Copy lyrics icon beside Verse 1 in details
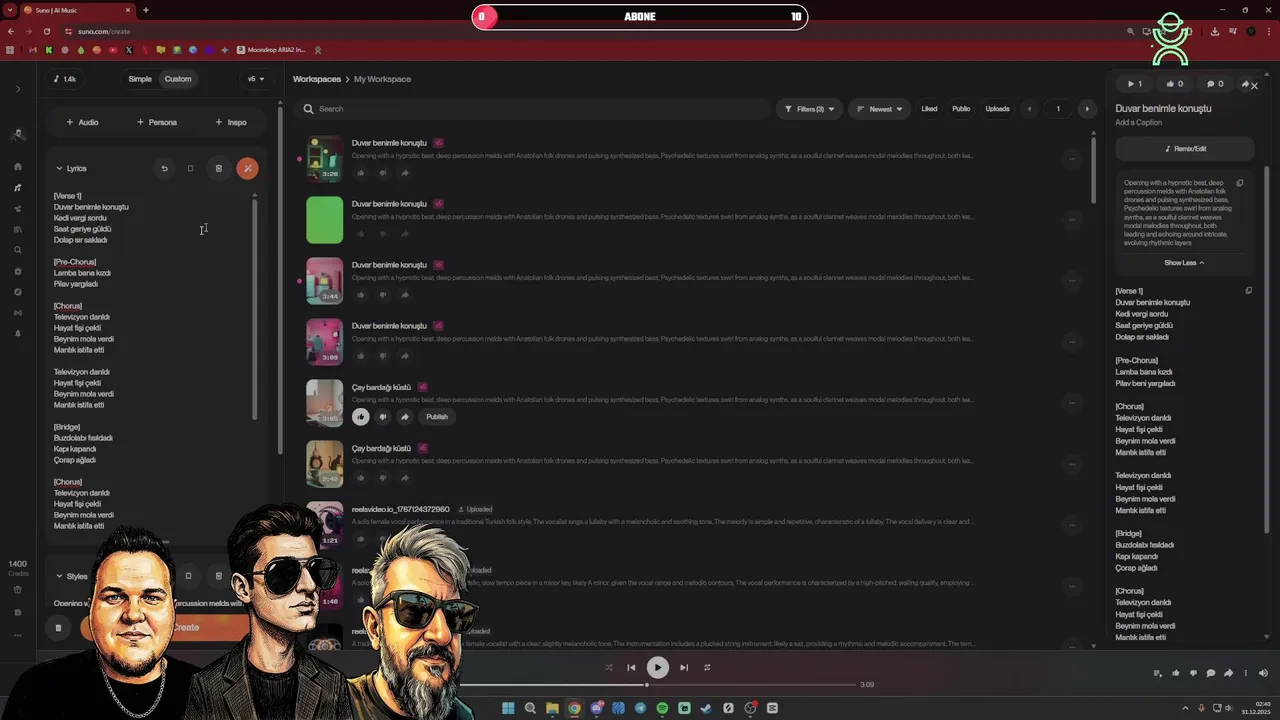1280x720 pixels. [1248, 291]
